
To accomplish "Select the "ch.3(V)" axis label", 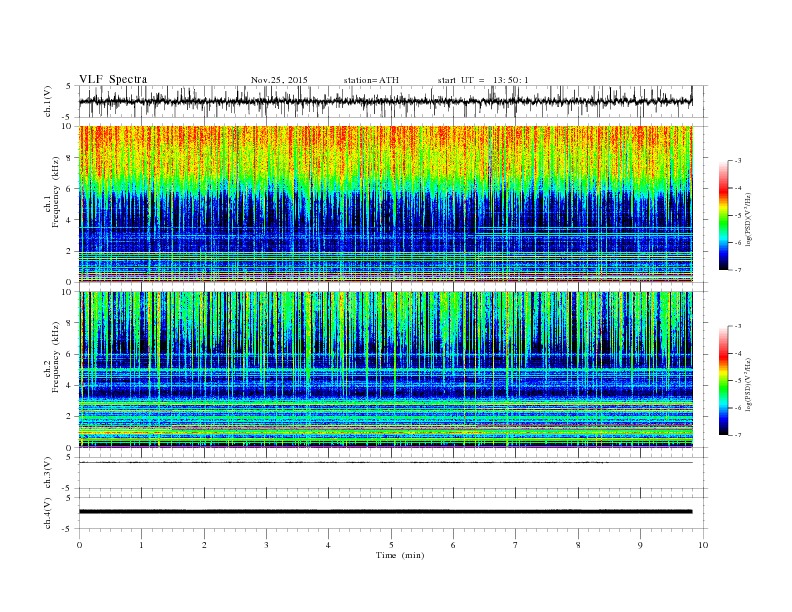I will tap(48, 473).
